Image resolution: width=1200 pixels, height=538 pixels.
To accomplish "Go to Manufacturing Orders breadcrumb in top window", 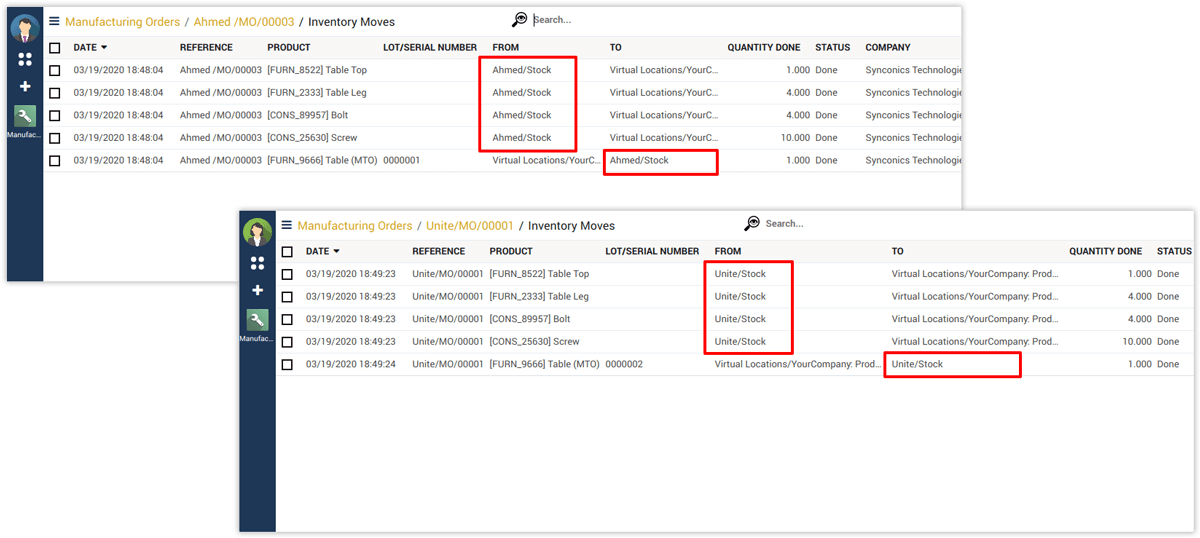I will [123, 22].
